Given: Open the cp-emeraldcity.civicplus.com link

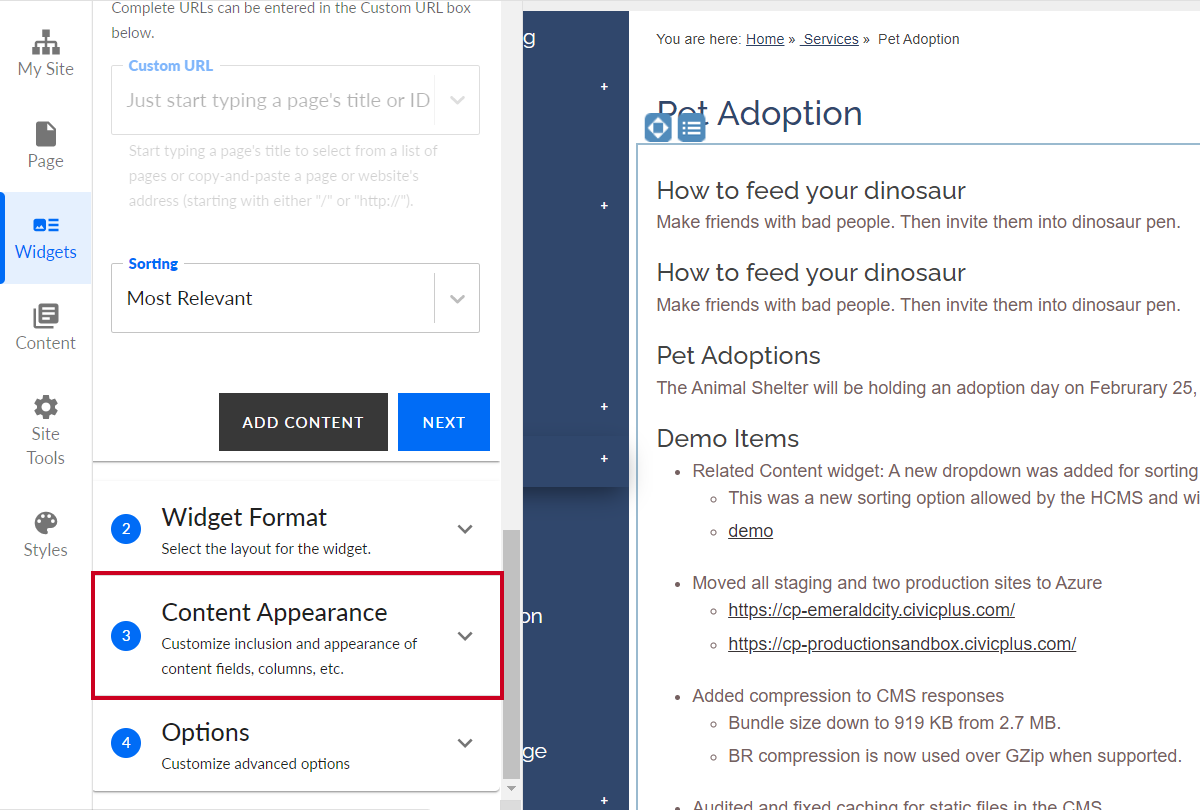Looking at the screenshot, I should (x=871, y=609).
